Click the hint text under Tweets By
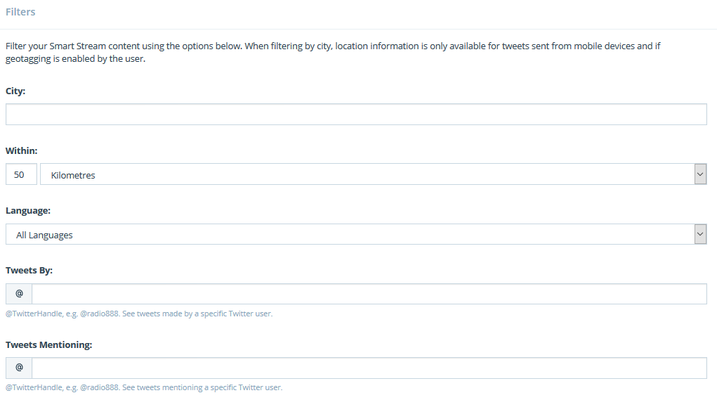This screenshot has height=400, width=717. click(x=139, y=314)
